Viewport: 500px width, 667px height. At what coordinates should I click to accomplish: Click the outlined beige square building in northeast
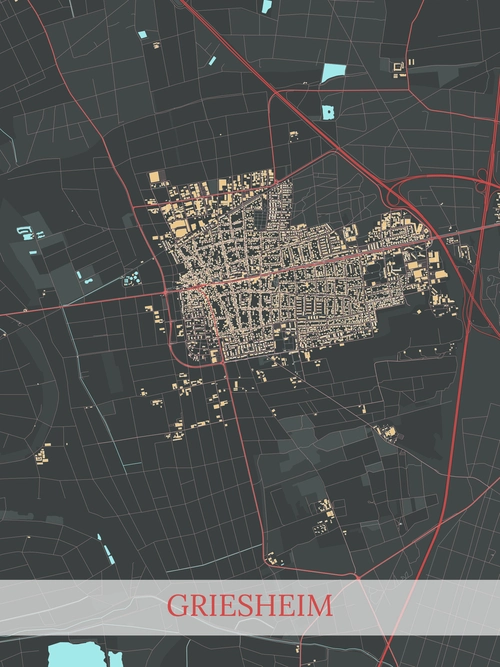399,66
